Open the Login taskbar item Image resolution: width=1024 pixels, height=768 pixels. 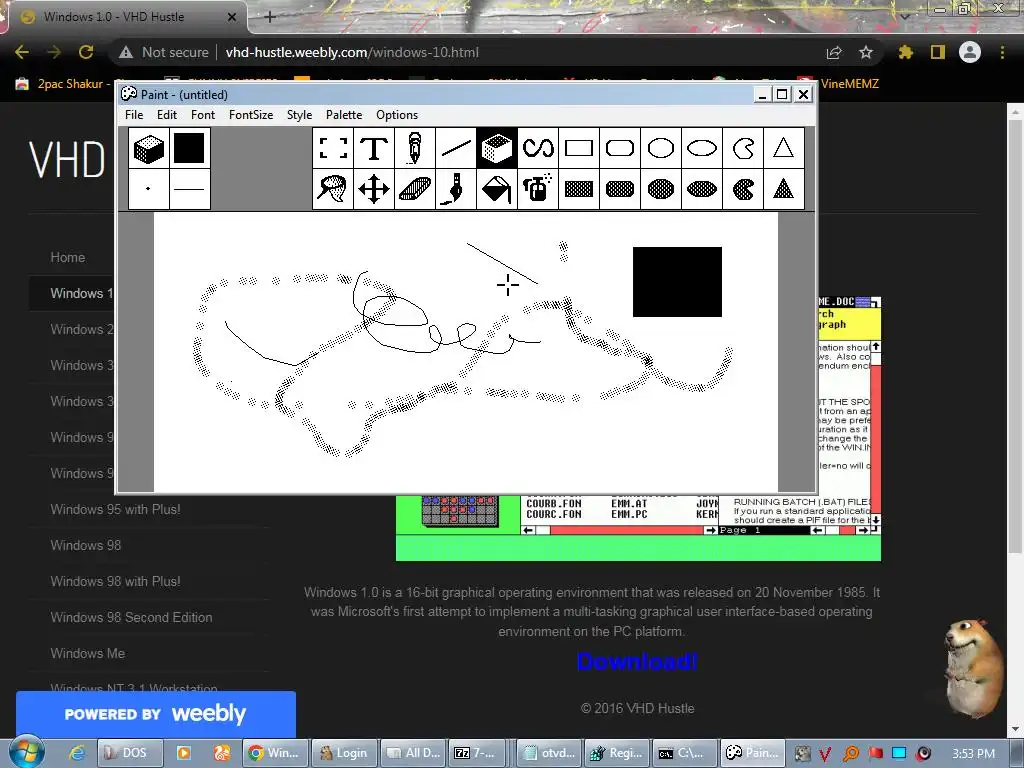[344, 753]
